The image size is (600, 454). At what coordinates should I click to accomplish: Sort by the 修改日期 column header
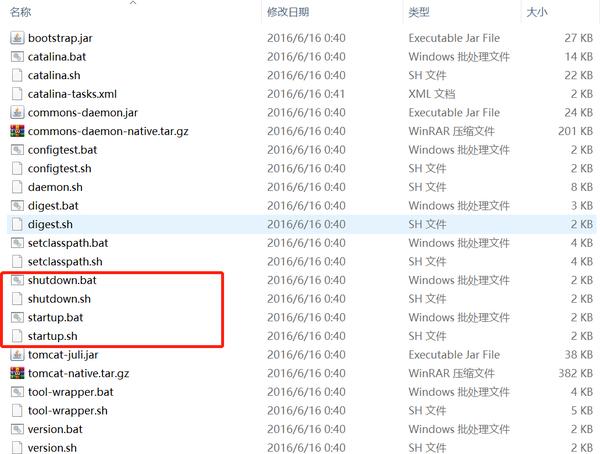(x=288, y=12)
